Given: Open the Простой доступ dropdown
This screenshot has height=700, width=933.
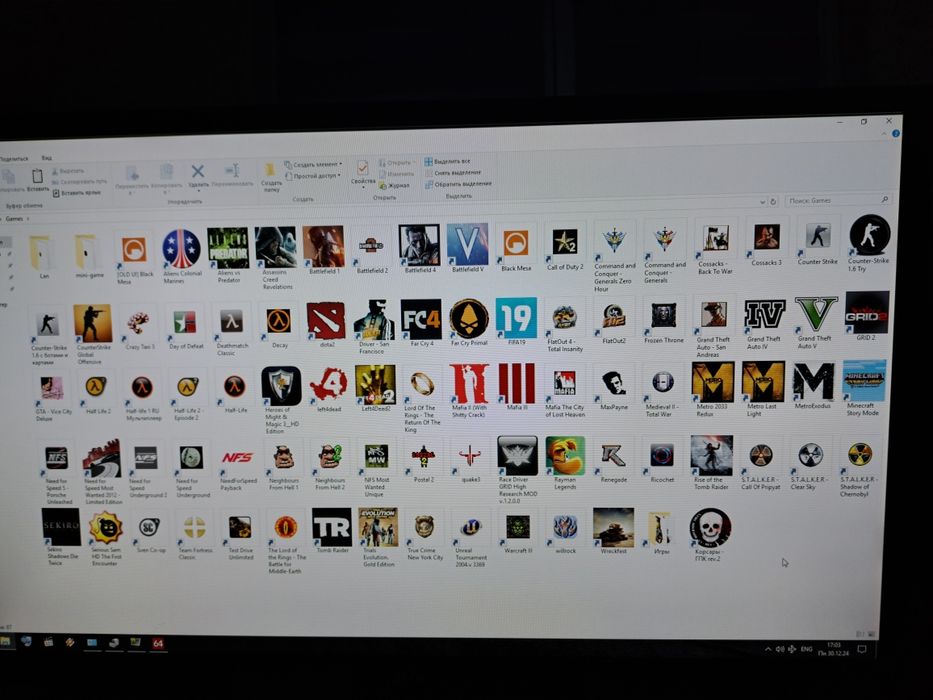Looking at the screenshot, I should (x=313, y=176).
